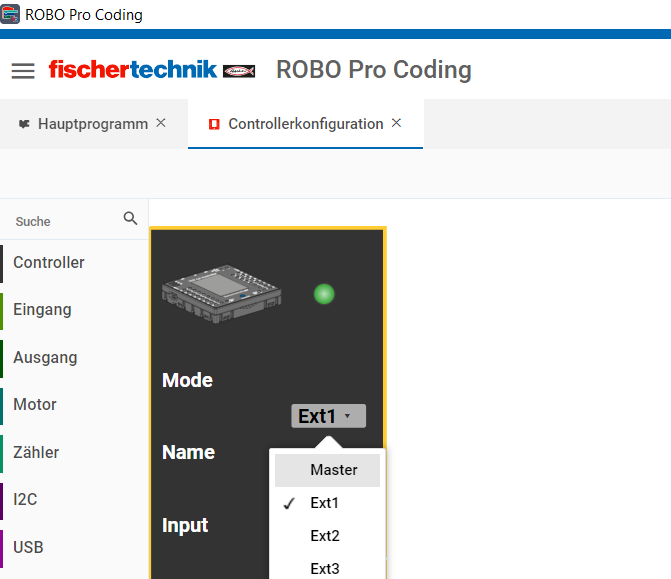Click the ROBO Pro Coding header title
The height and width of the screenshot is (579, 671).
(x=374, y=70)
